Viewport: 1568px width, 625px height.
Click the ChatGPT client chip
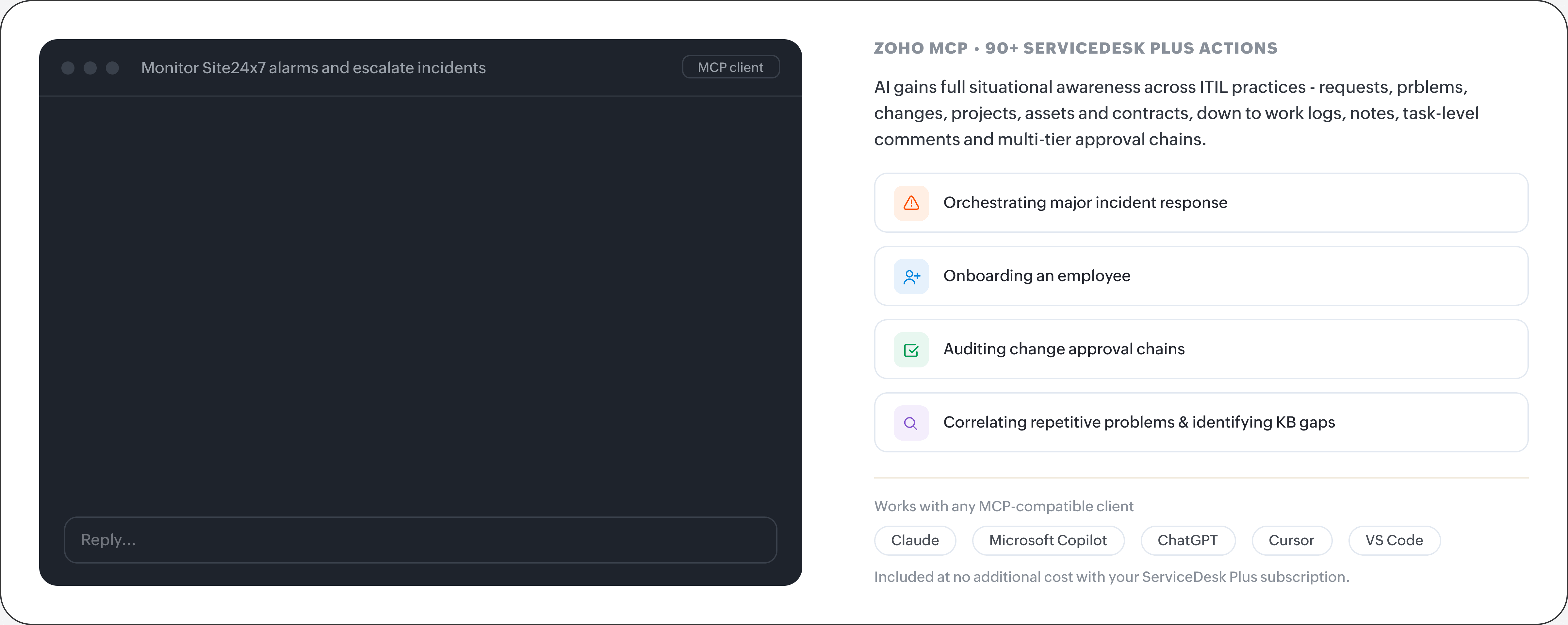coord(1187,540)
